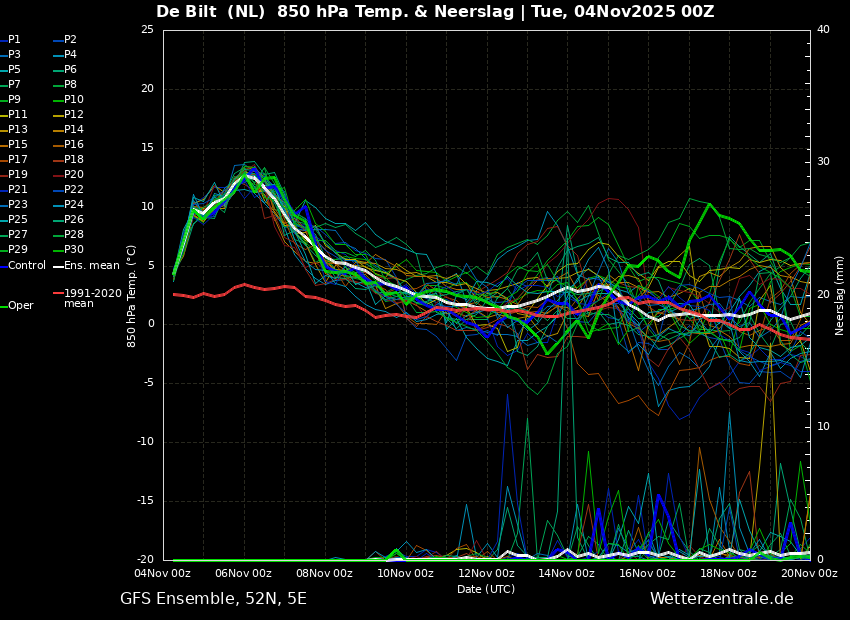This screenshot has height=620, width=850.
Task: Select the GFS Ensemble, 52N, 5E caption
Action: coord(213,599)
